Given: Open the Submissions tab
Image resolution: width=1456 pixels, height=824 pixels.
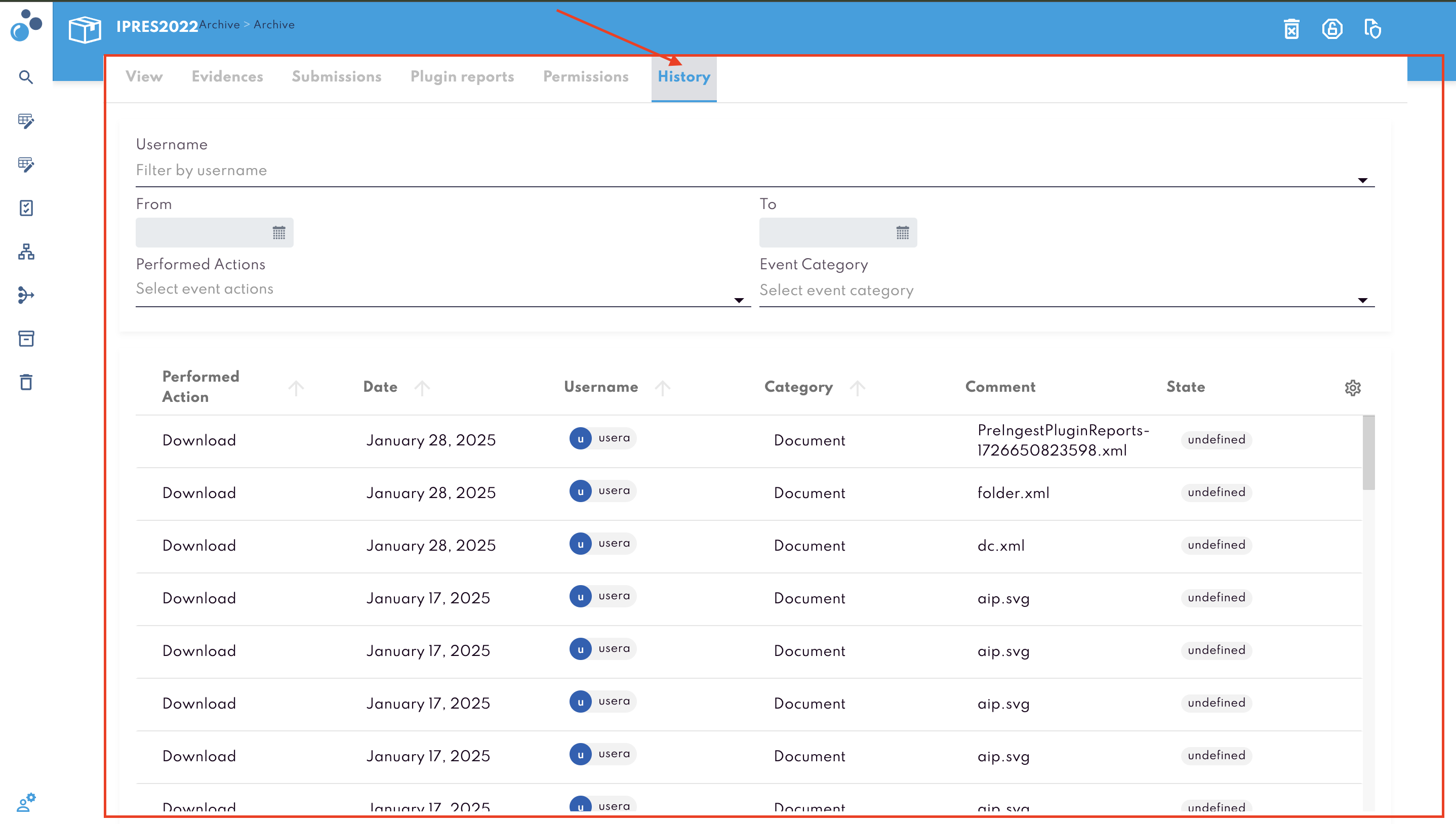Looking at the screenshot, I should (x=337, y=77).
